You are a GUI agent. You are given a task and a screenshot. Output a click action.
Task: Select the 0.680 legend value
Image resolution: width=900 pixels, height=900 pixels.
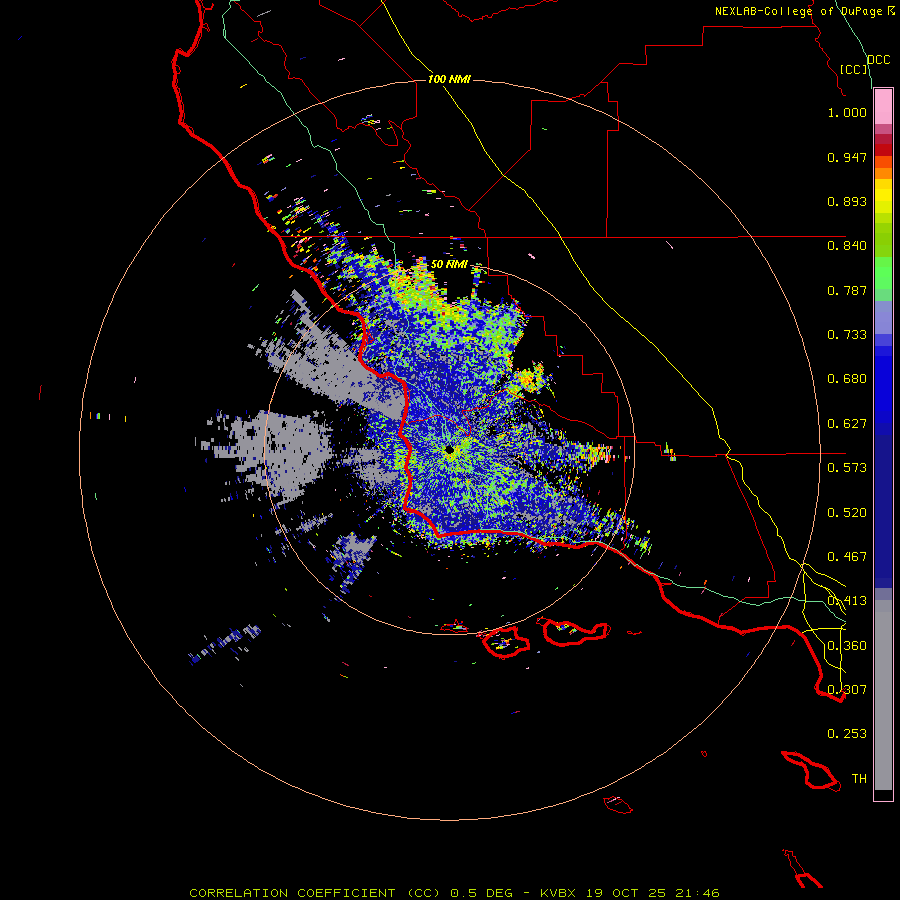click(847, 379)
